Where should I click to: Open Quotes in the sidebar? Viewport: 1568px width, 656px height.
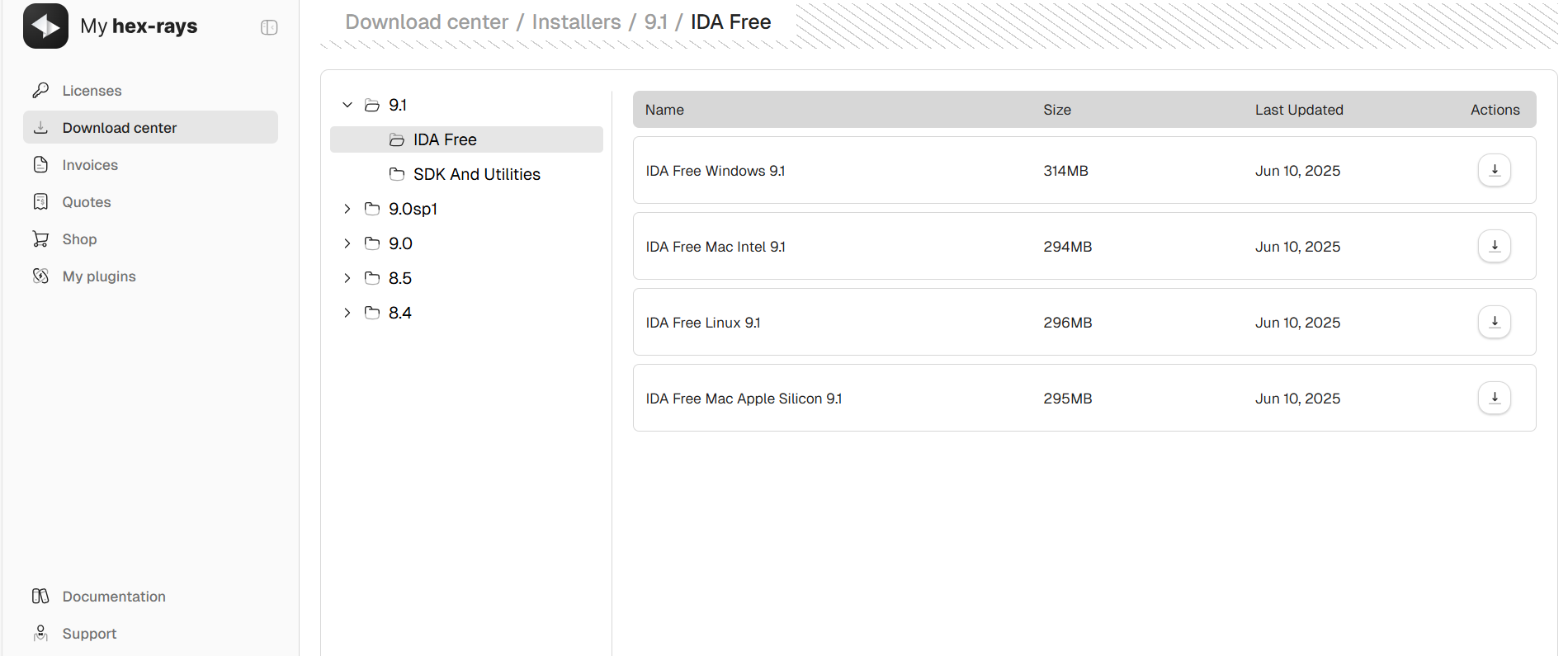[87, 202]
